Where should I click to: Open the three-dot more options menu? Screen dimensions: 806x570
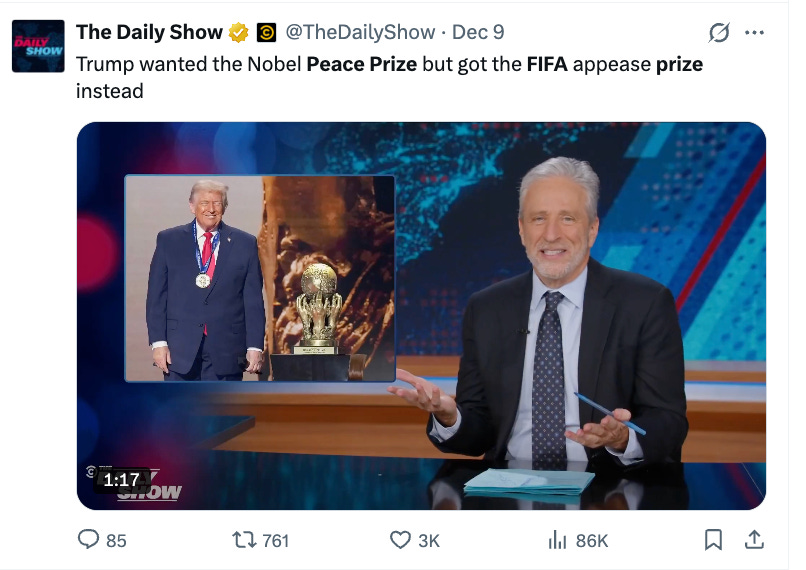754,32
